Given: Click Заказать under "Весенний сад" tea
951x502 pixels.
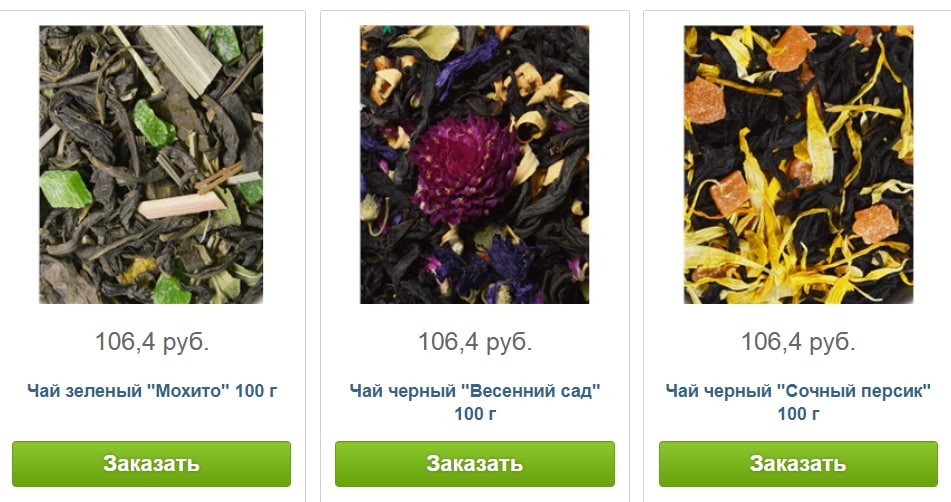Looking at the screenshot, I should 475,464.
